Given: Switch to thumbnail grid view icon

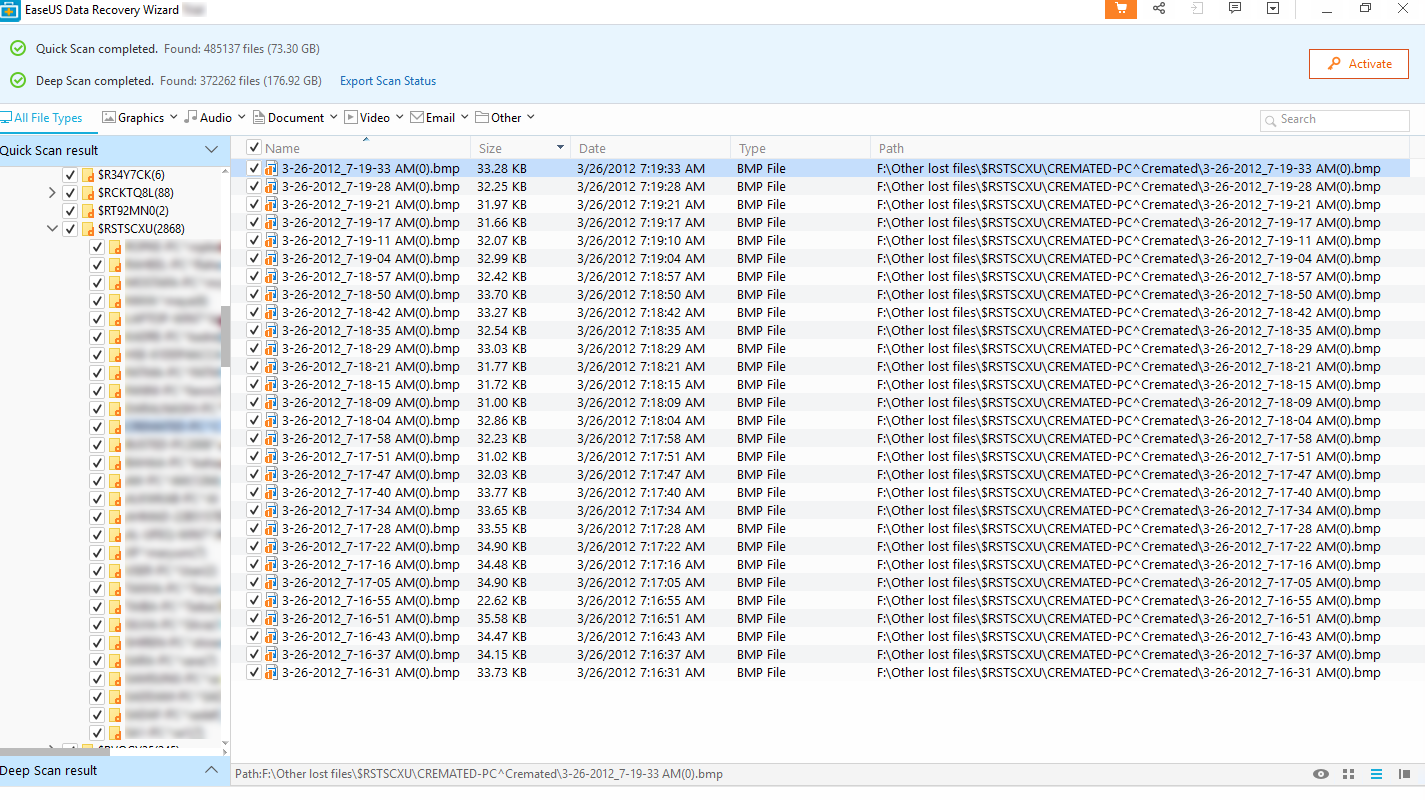Looking at the screenshot, I should [x=1348, y=774].
